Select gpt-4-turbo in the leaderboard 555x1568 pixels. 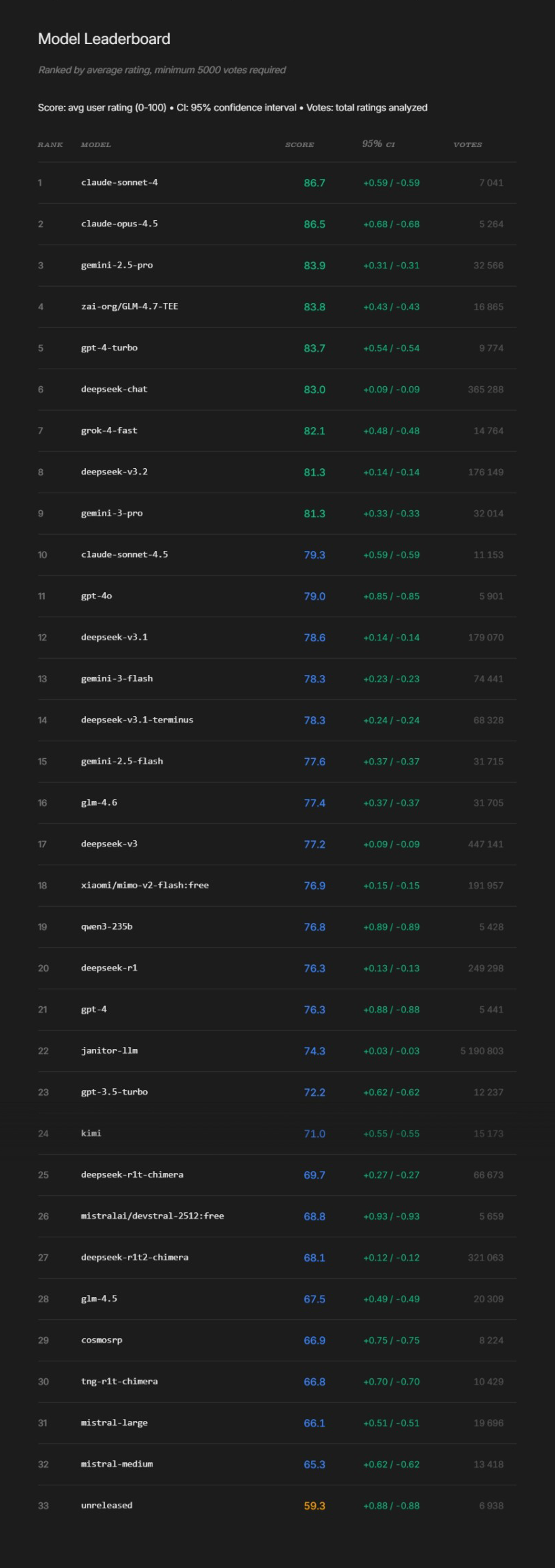point(109,348)
